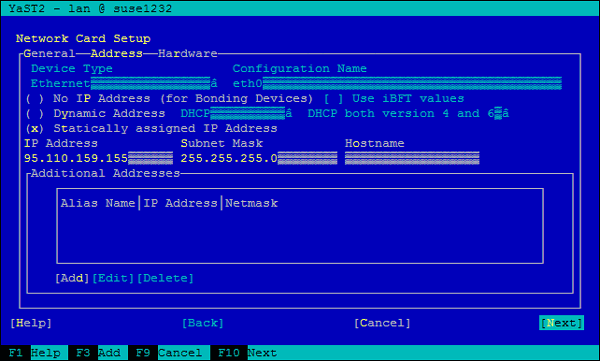Switch to the Hardware tab

tap(188, 54)
